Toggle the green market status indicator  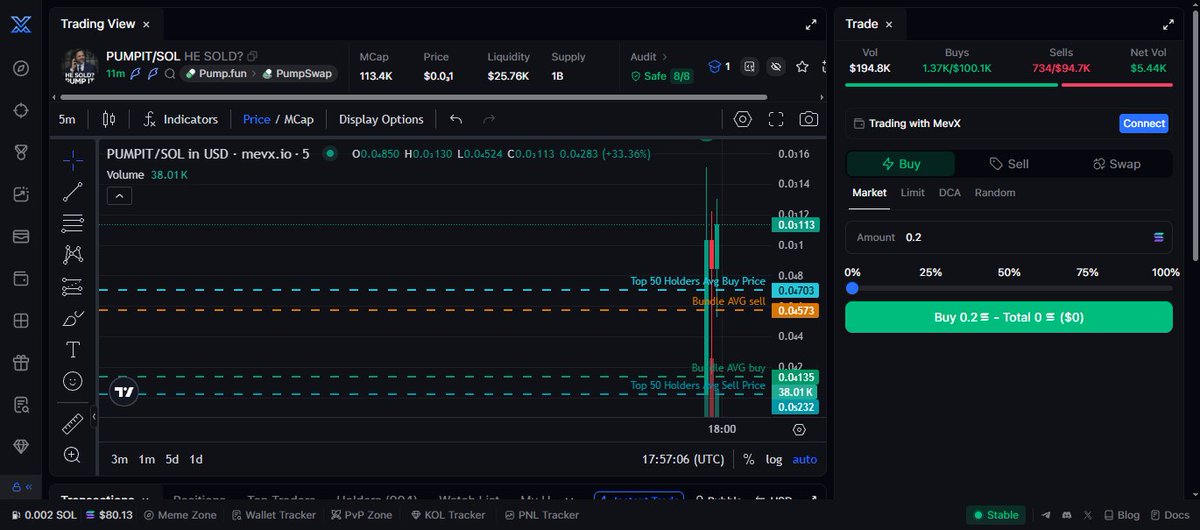(x=330, y=154)
